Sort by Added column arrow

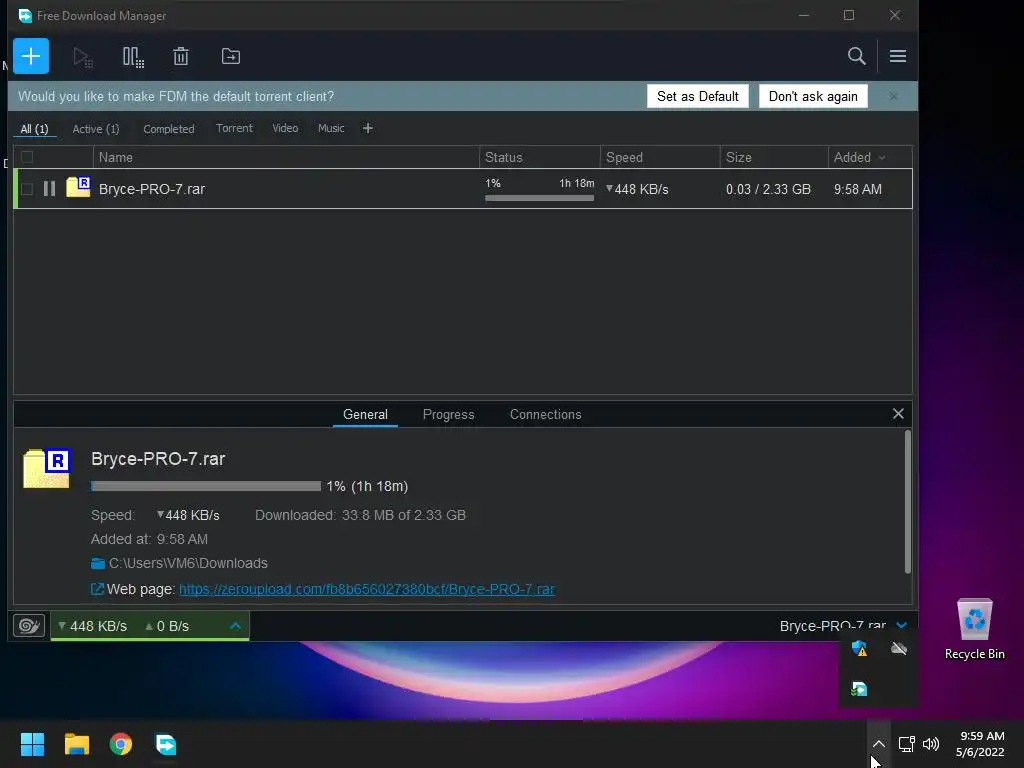click(882, 157)
